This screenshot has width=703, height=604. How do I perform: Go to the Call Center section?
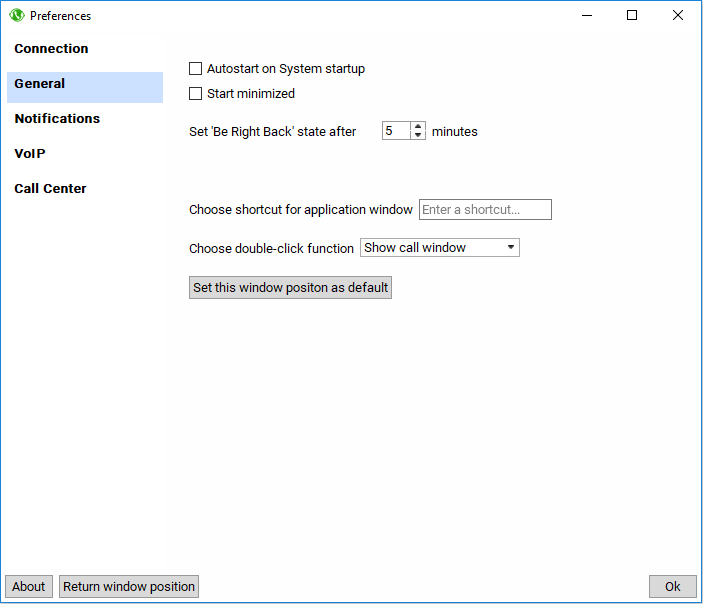50,189
